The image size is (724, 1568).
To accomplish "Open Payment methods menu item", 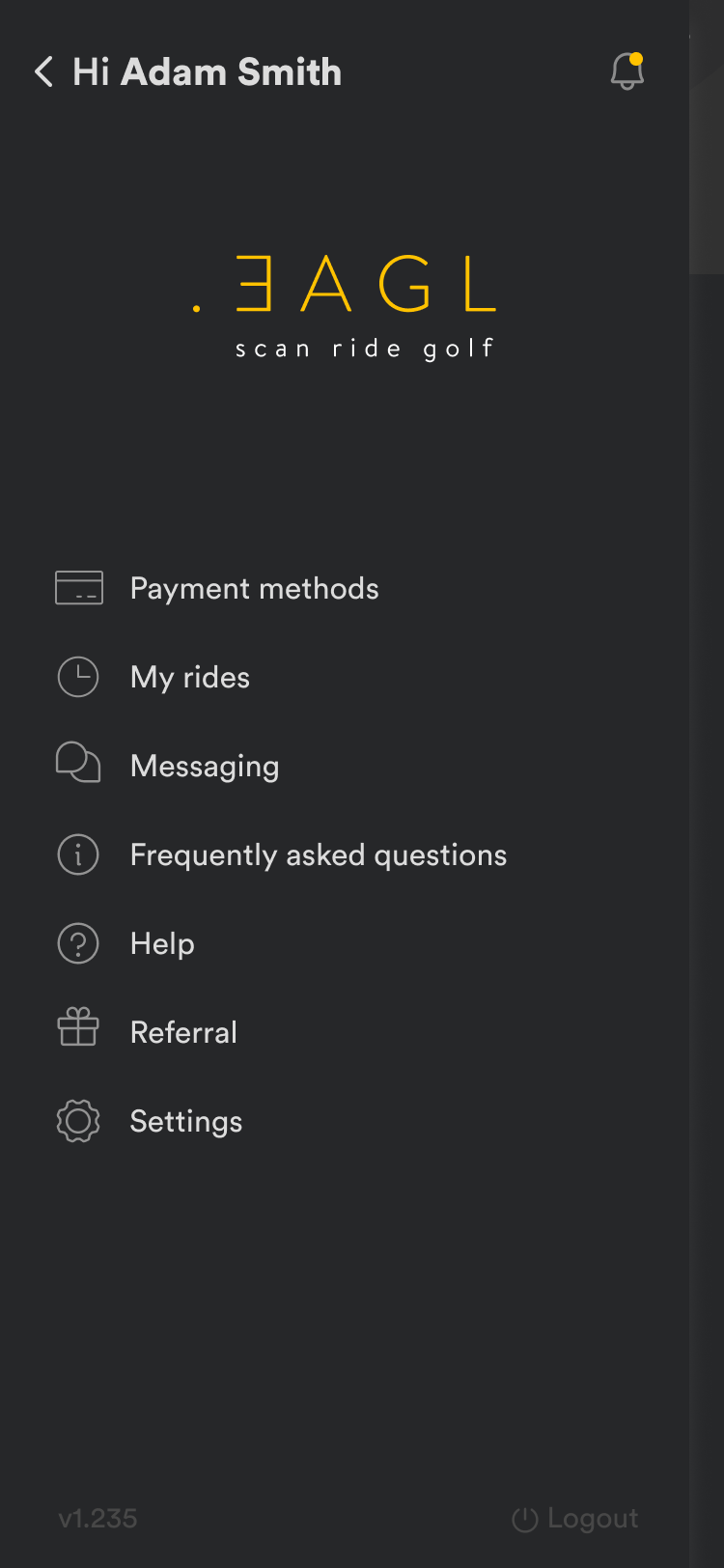I will [255, 588].
